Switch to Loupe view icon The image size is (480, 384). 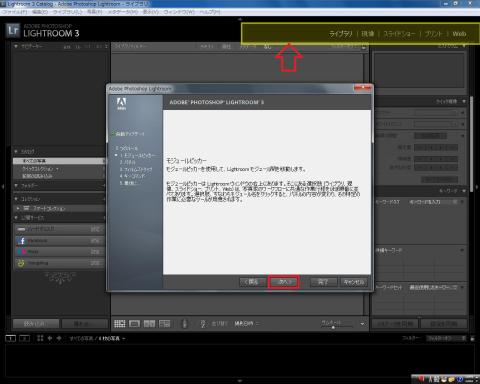pyautogui.click(x=134, y=323)
